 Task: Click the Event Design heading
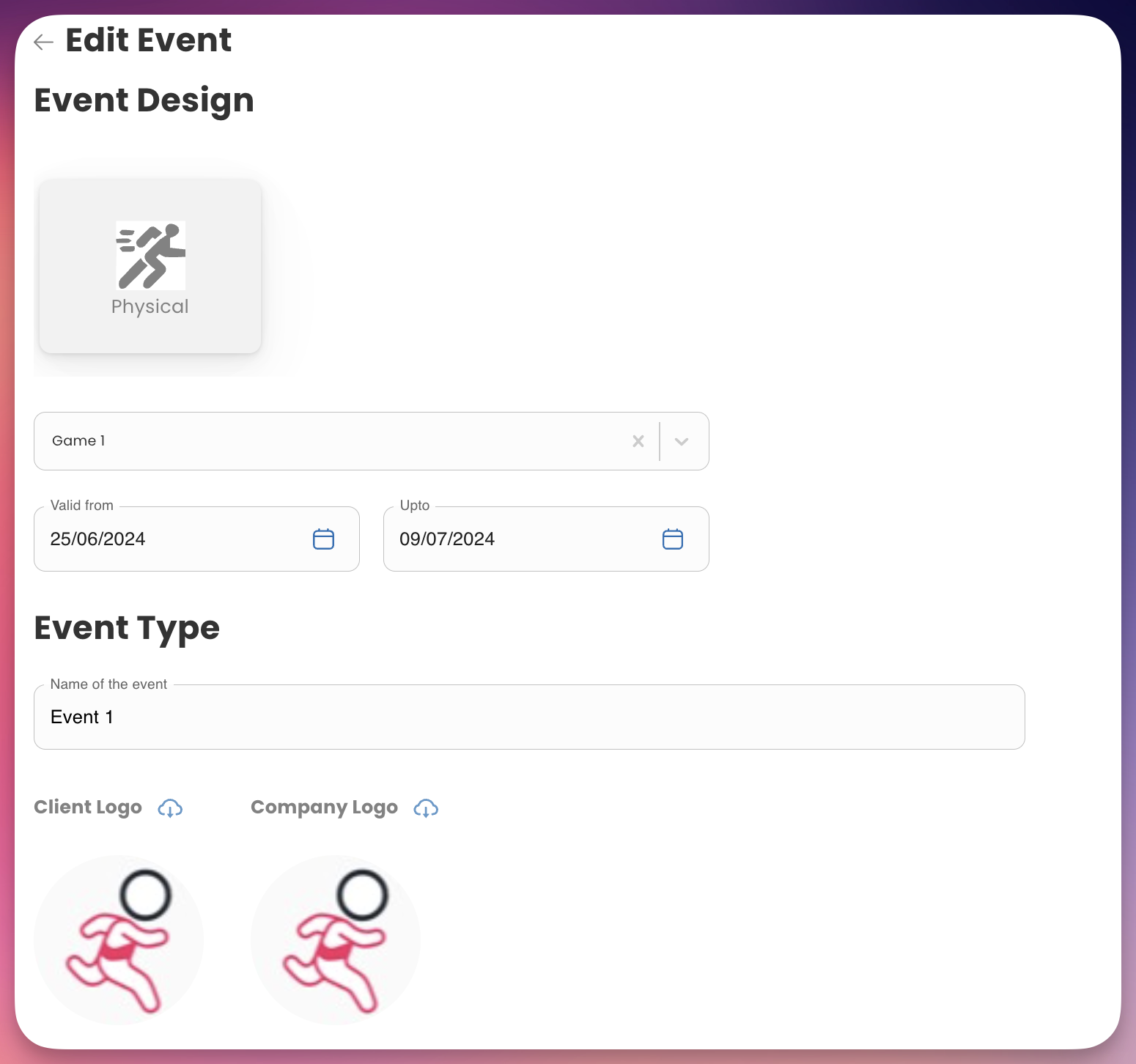pyautogui.click(x=144, y=100)
